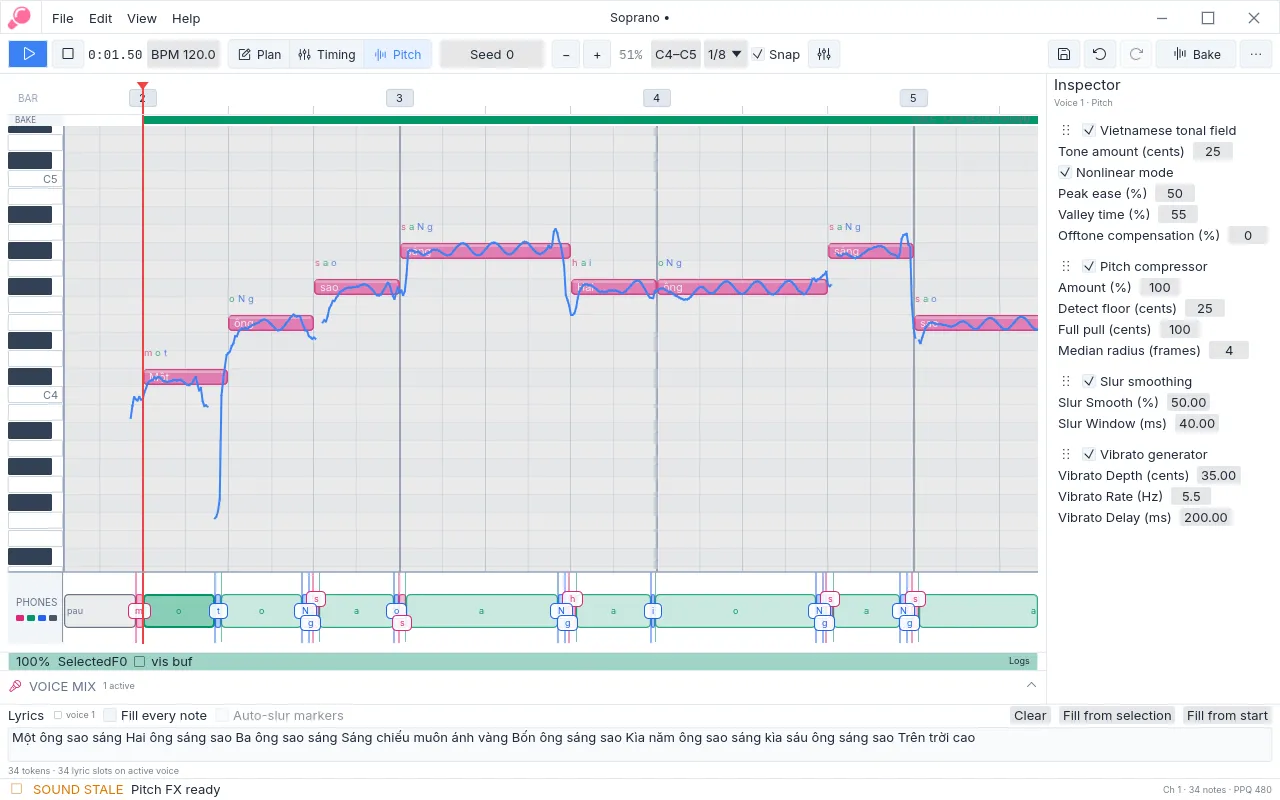The width and height of the screenshot is (1280, 800).
Task: Toggle the Vibrato generator checkbox
Action: [1089, 454]
